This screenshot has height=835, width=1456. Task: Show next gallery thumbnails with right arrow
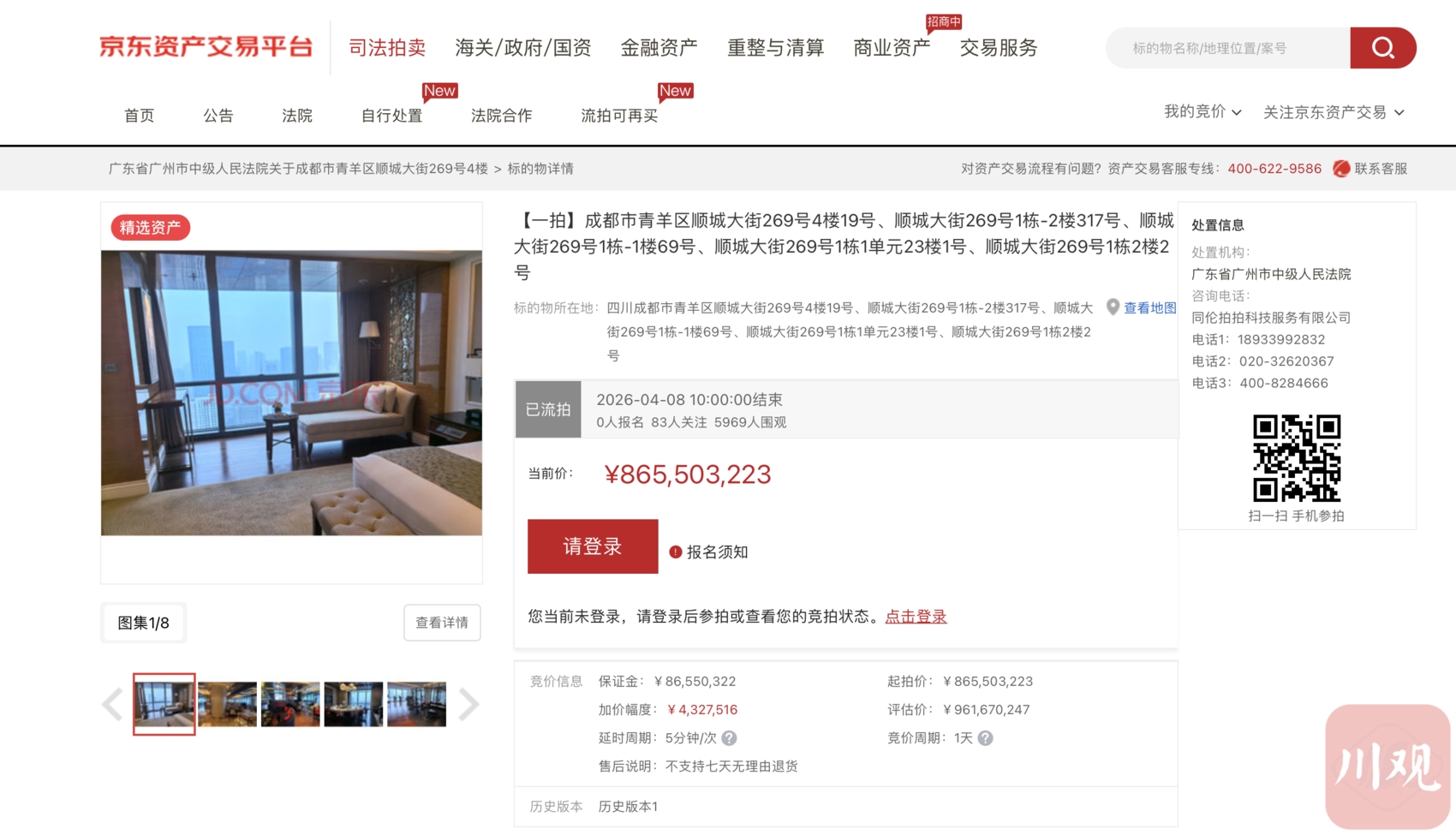coord(468,705)
